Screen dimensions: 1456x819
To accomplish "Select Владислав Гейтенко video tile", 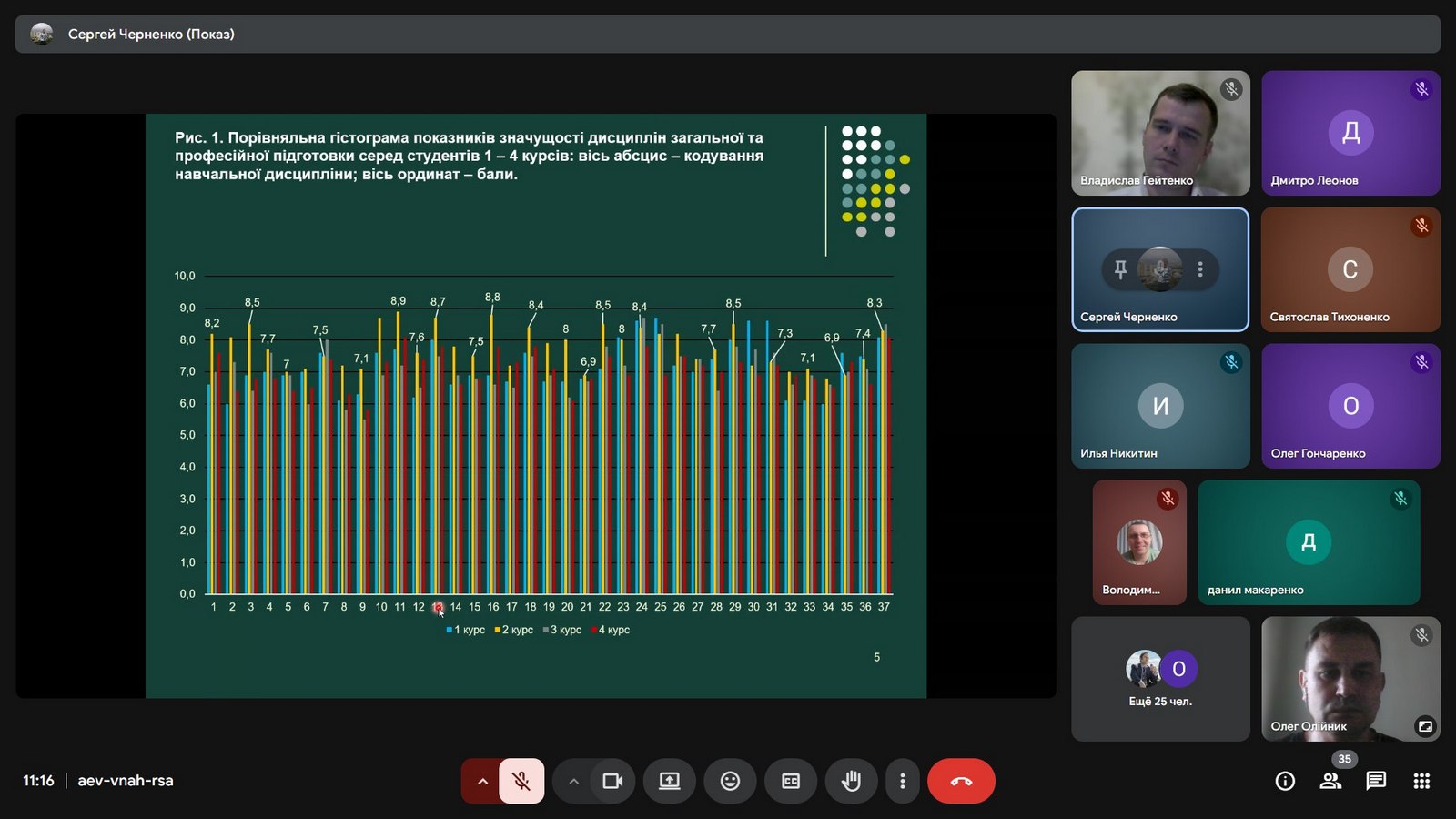I will 1160,133.
